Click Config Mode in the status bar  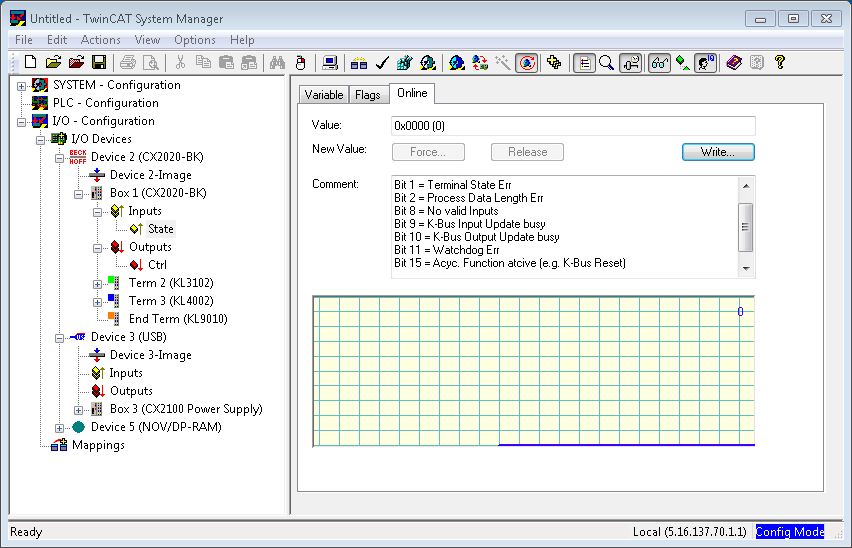(790, 532)
